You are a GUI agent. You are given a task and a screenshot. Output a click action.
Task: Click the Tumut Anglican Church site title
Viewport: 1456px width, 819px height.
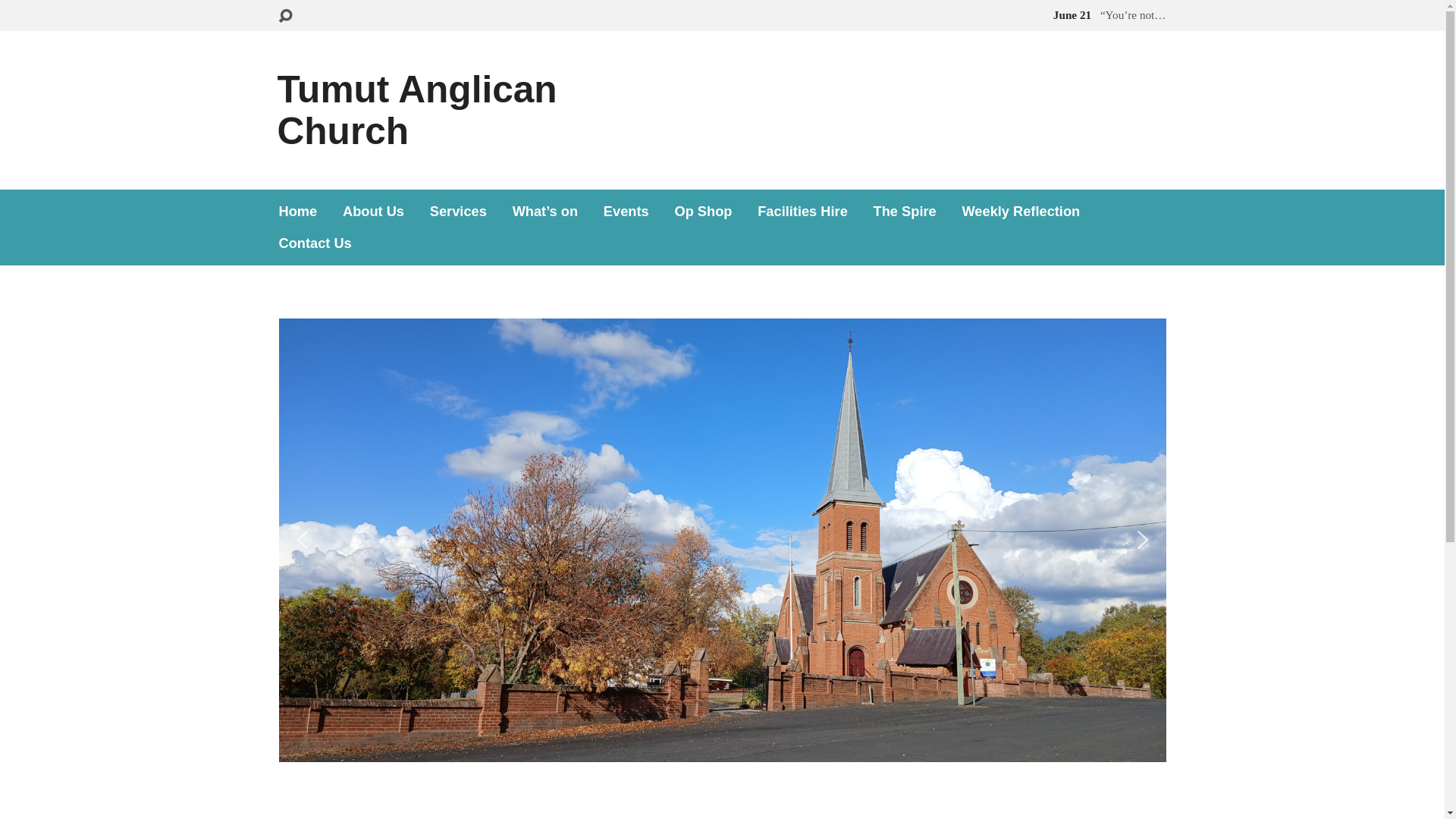(417, 110)
